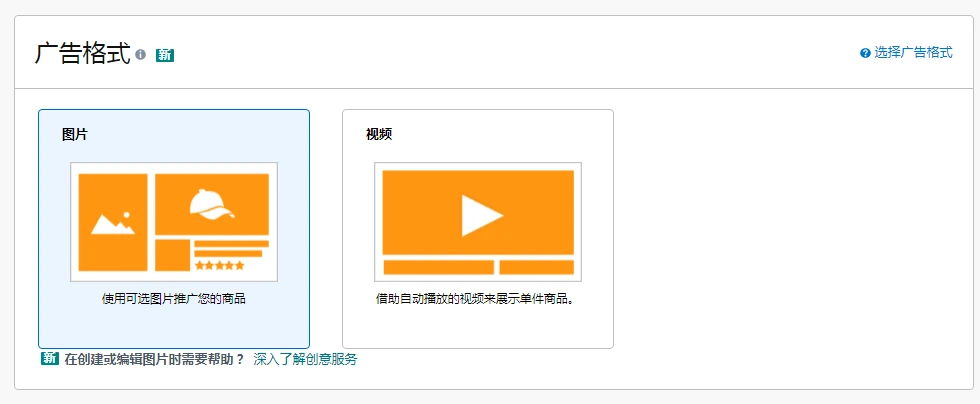Click the 在创建或编辑图片时需要帮助 prompt text
This screenshot has height=404, width=980.
154,359
